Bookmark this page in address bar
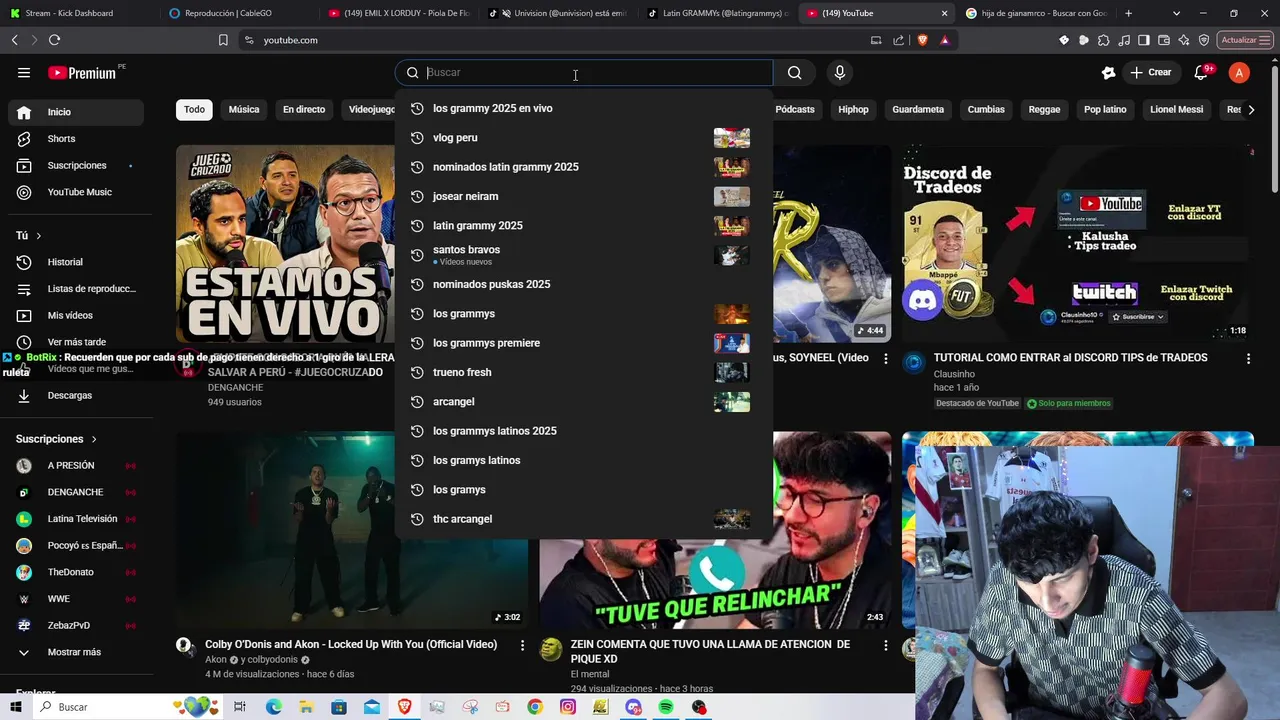 (x=223, y=40)
